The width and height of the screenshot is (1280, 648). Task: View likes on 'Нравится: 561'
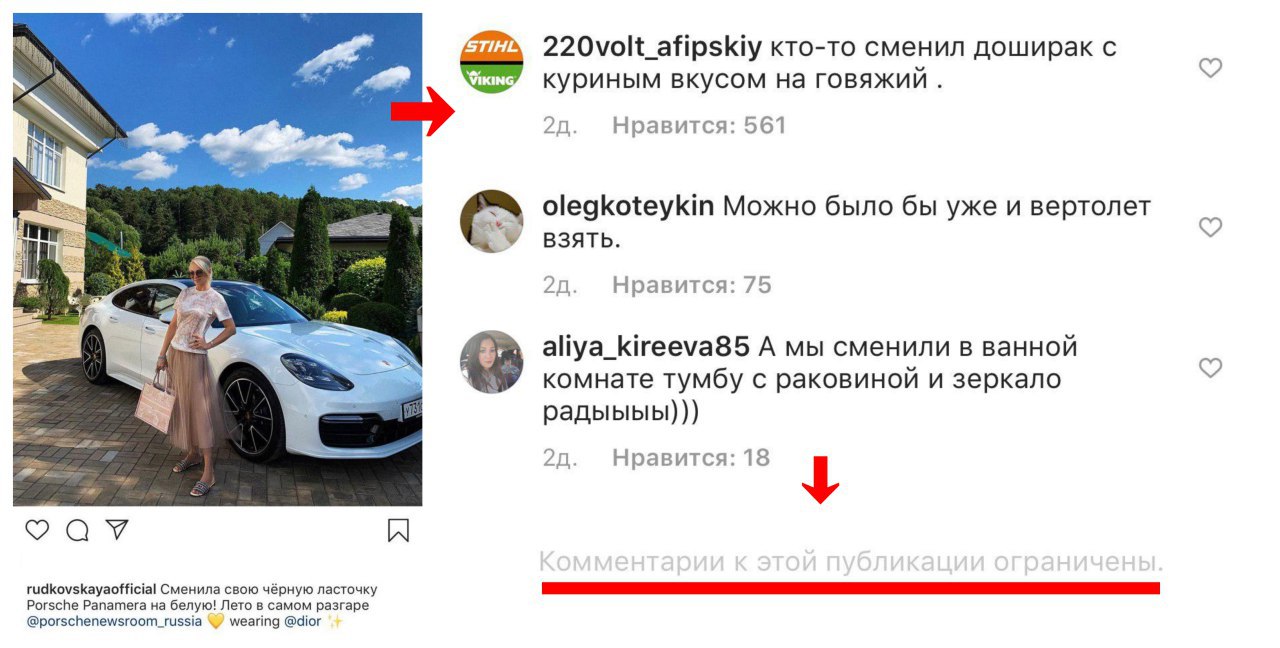[699, 125]
